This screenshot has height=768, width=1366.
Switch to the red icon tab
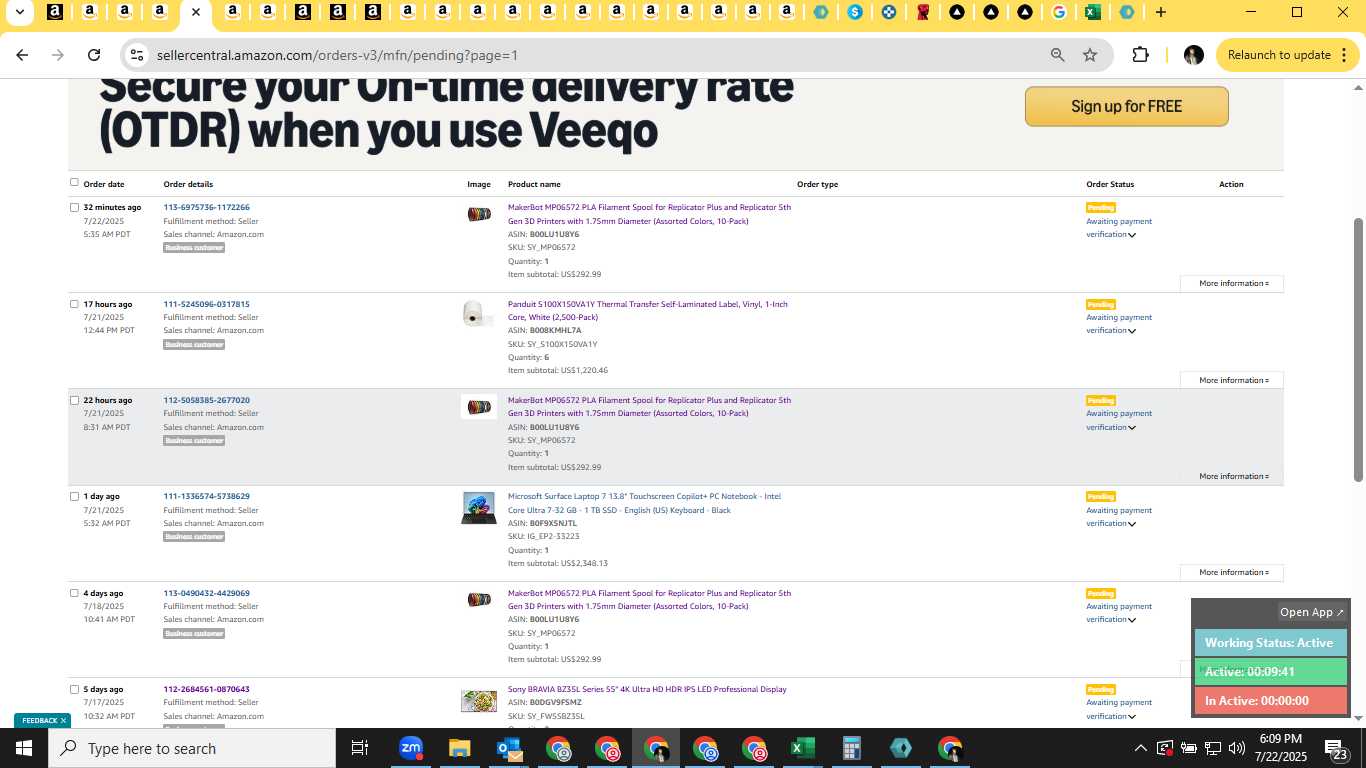(x=923, y=12)
